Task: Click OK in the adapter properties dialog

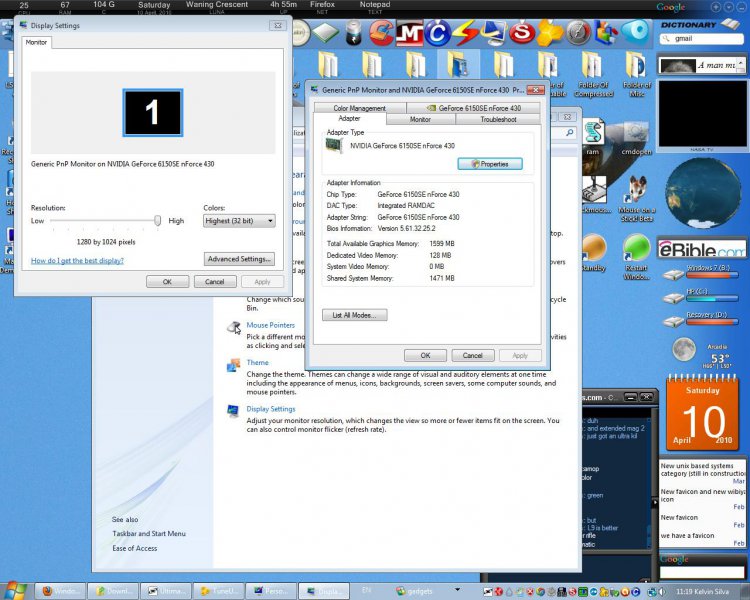Action: tap(425, 356)
